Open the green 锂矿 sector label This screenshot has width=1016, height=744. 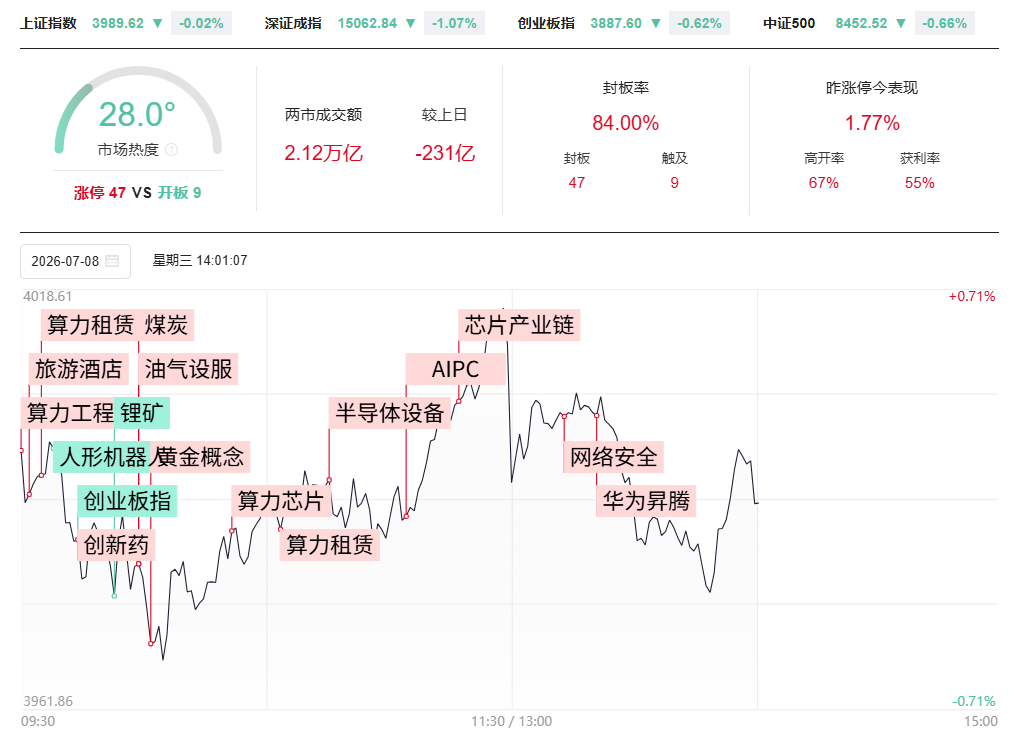142,413
